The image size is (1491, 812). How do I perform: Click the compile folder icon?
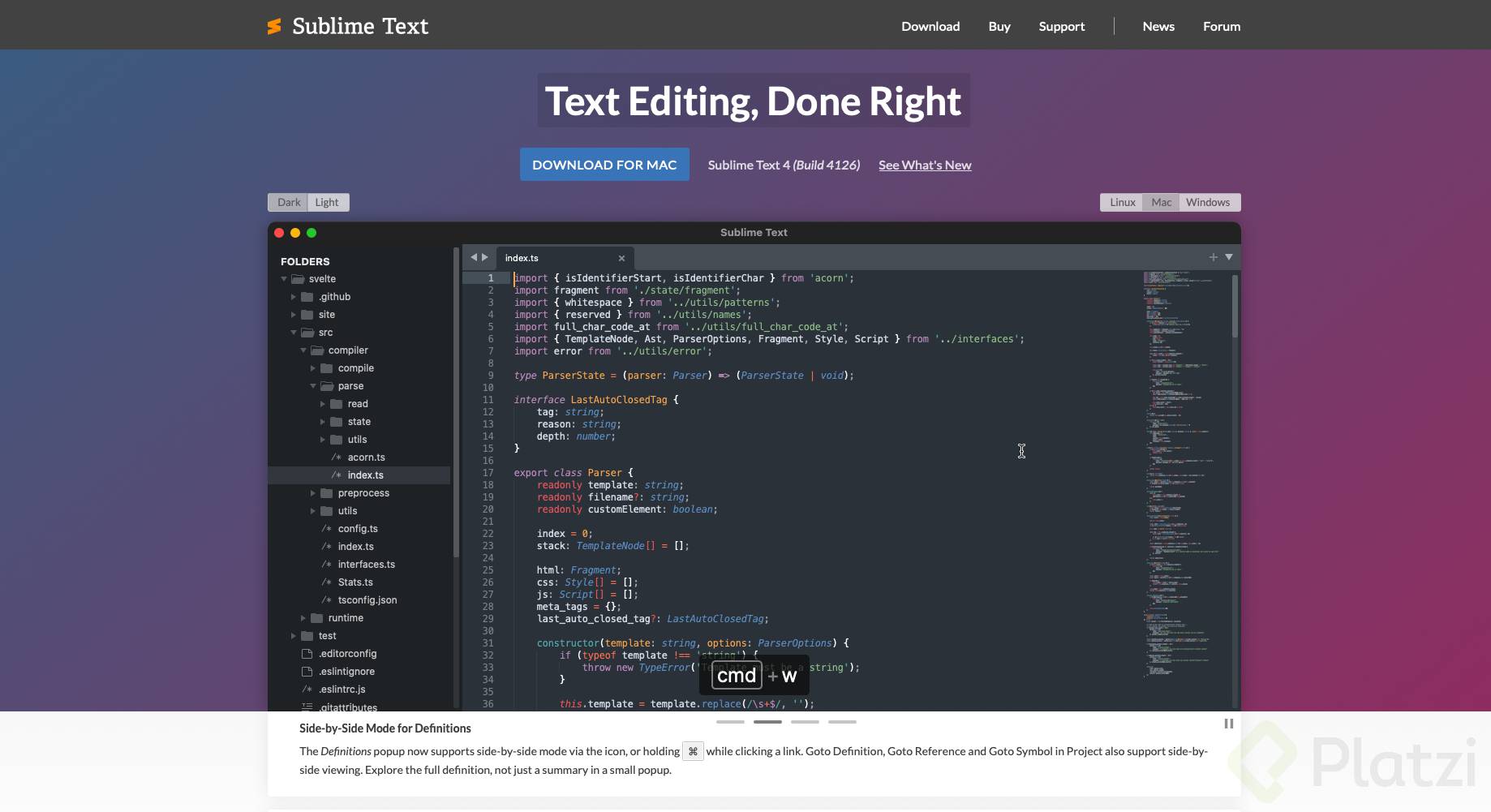pyautogui.click(x=326, y=368)
